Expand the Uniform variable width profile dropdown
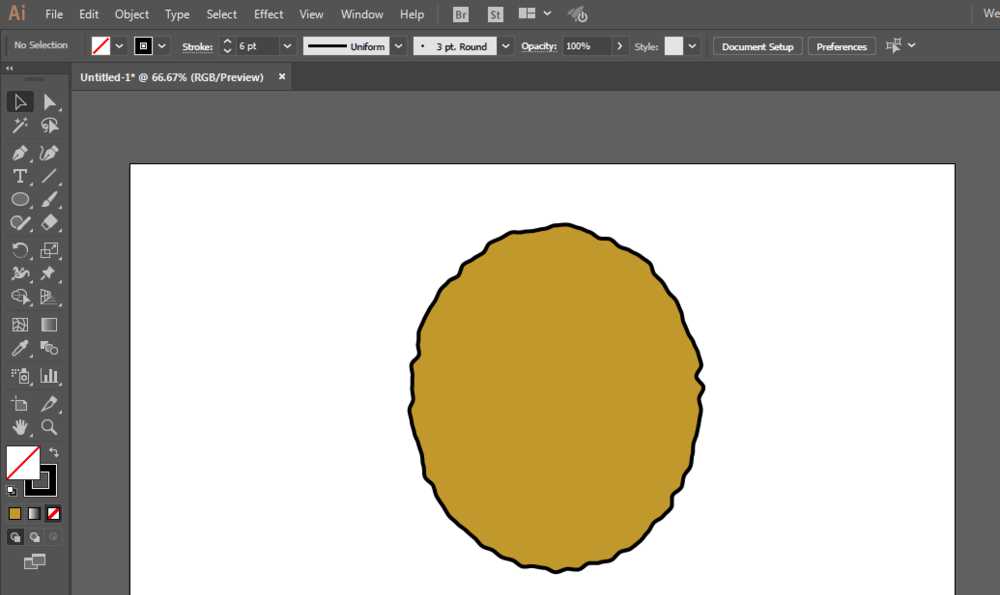The height and width of the screenshot is (595, 1000). tap(398, 47)
